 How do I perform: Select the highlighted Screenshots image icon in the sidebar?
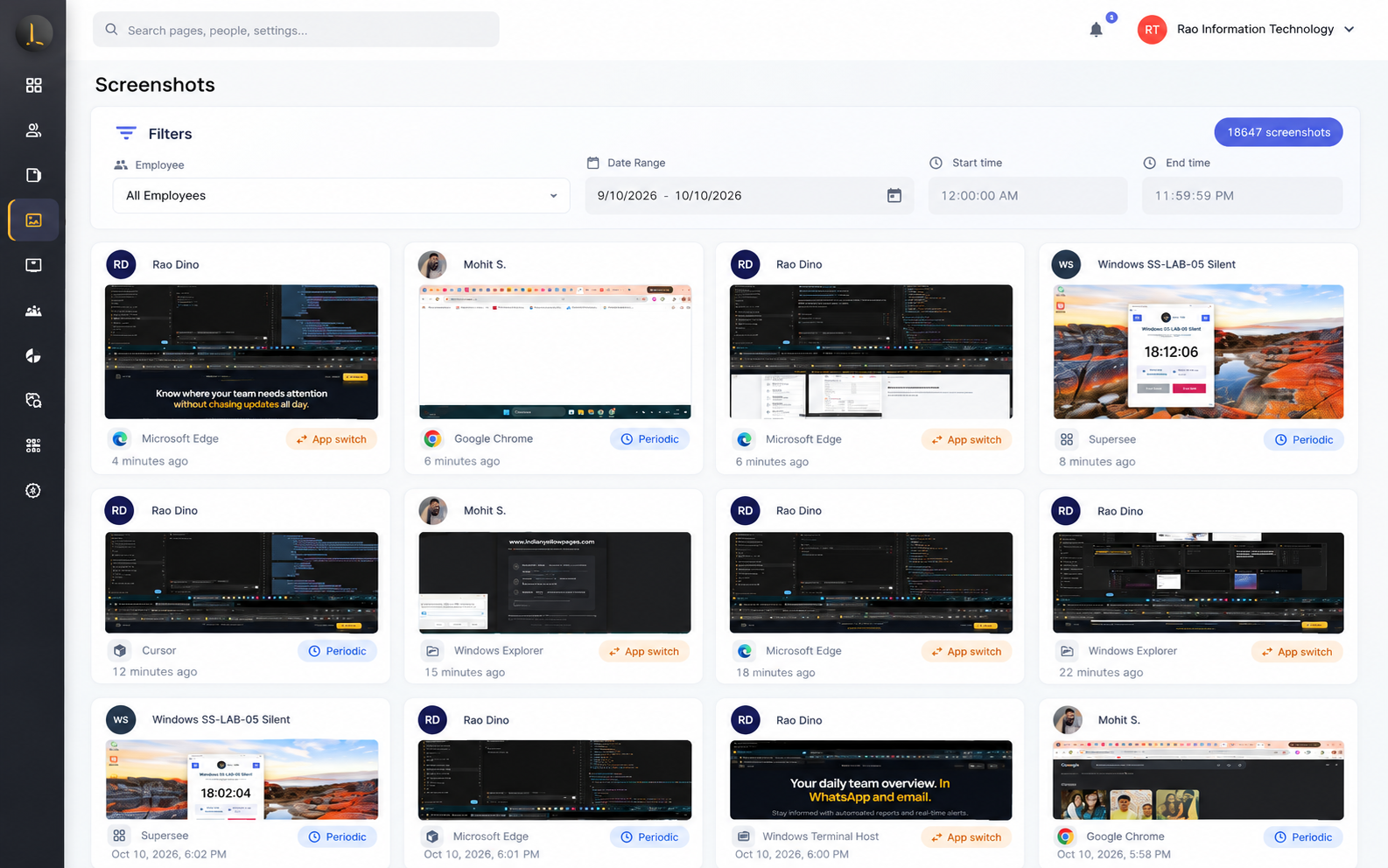[x=33, y=220]
